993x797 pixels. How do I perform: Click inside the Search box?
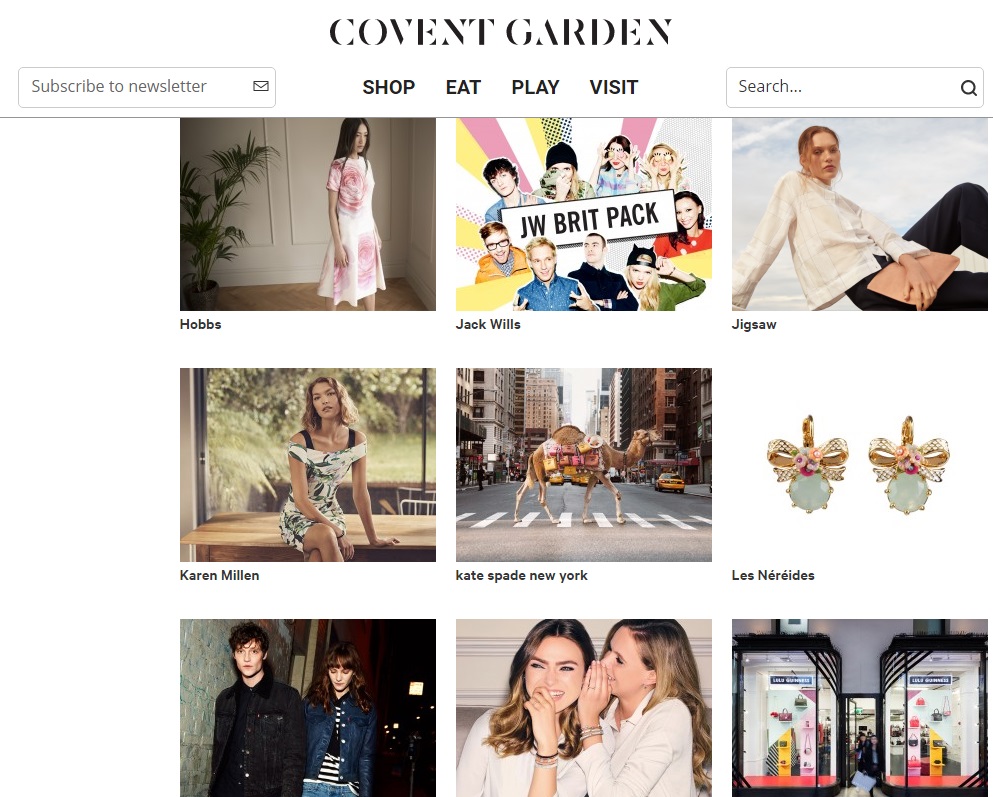coord(854,87)
